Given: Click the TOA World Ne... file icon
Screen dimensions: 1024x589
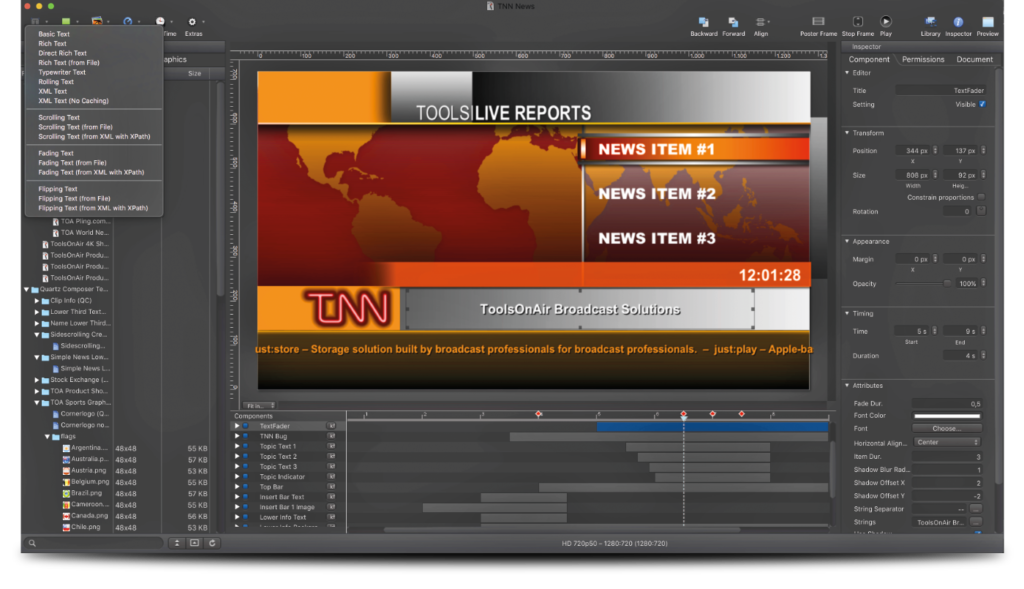Looking at the screenshot, I should [x=56, y=232].
